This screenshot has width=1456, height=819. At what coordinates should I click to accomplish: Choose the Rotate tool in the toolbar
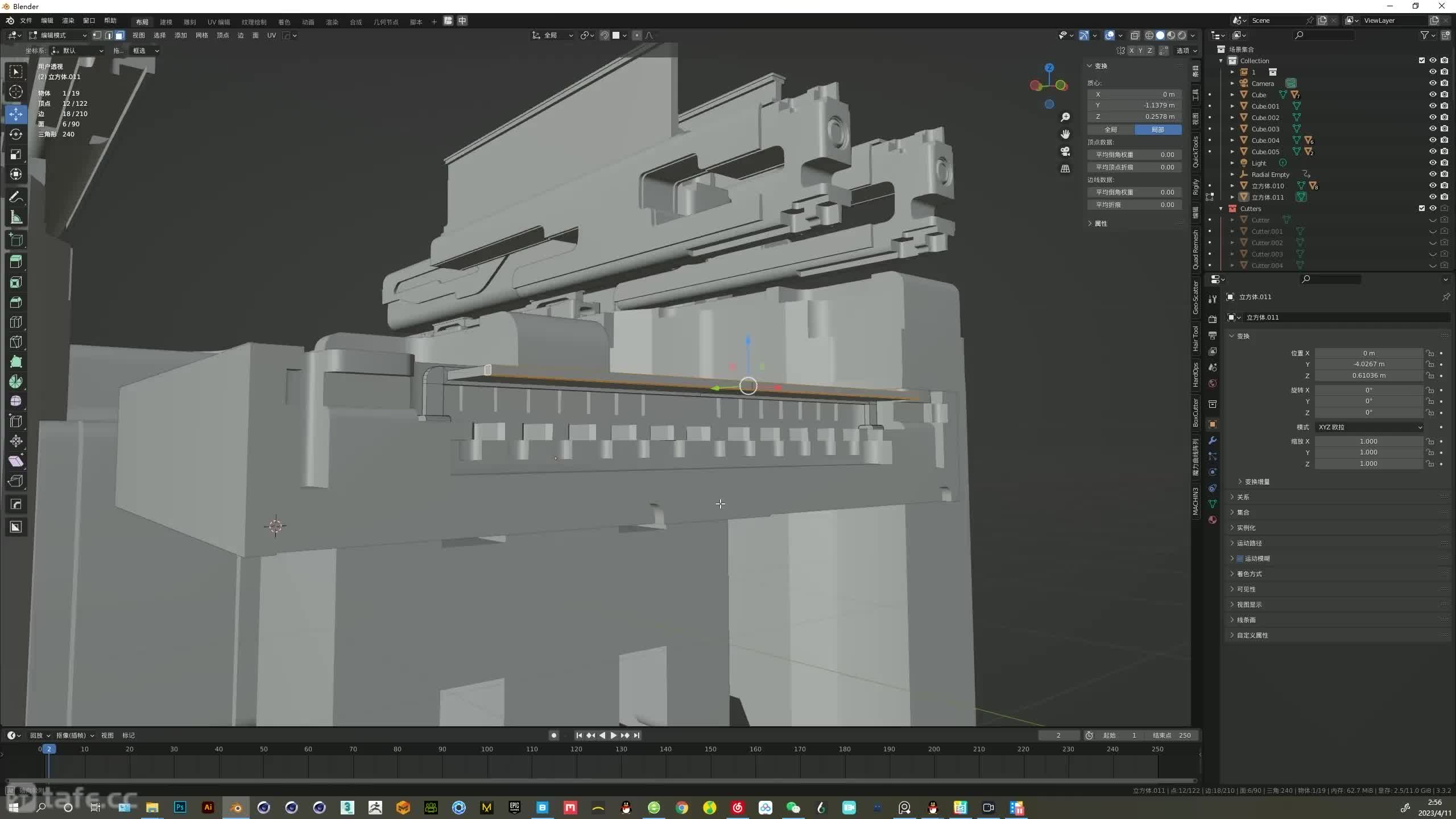pos(16,134)
